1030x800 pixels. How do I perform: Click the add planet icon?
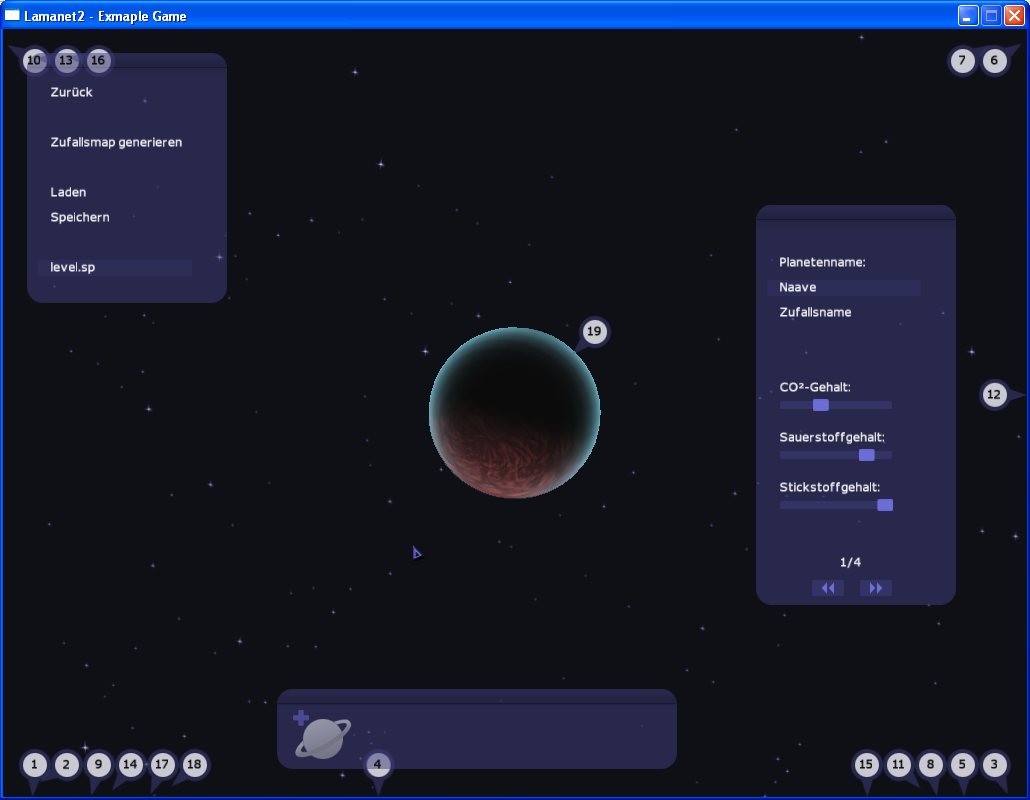coord(321,736)
